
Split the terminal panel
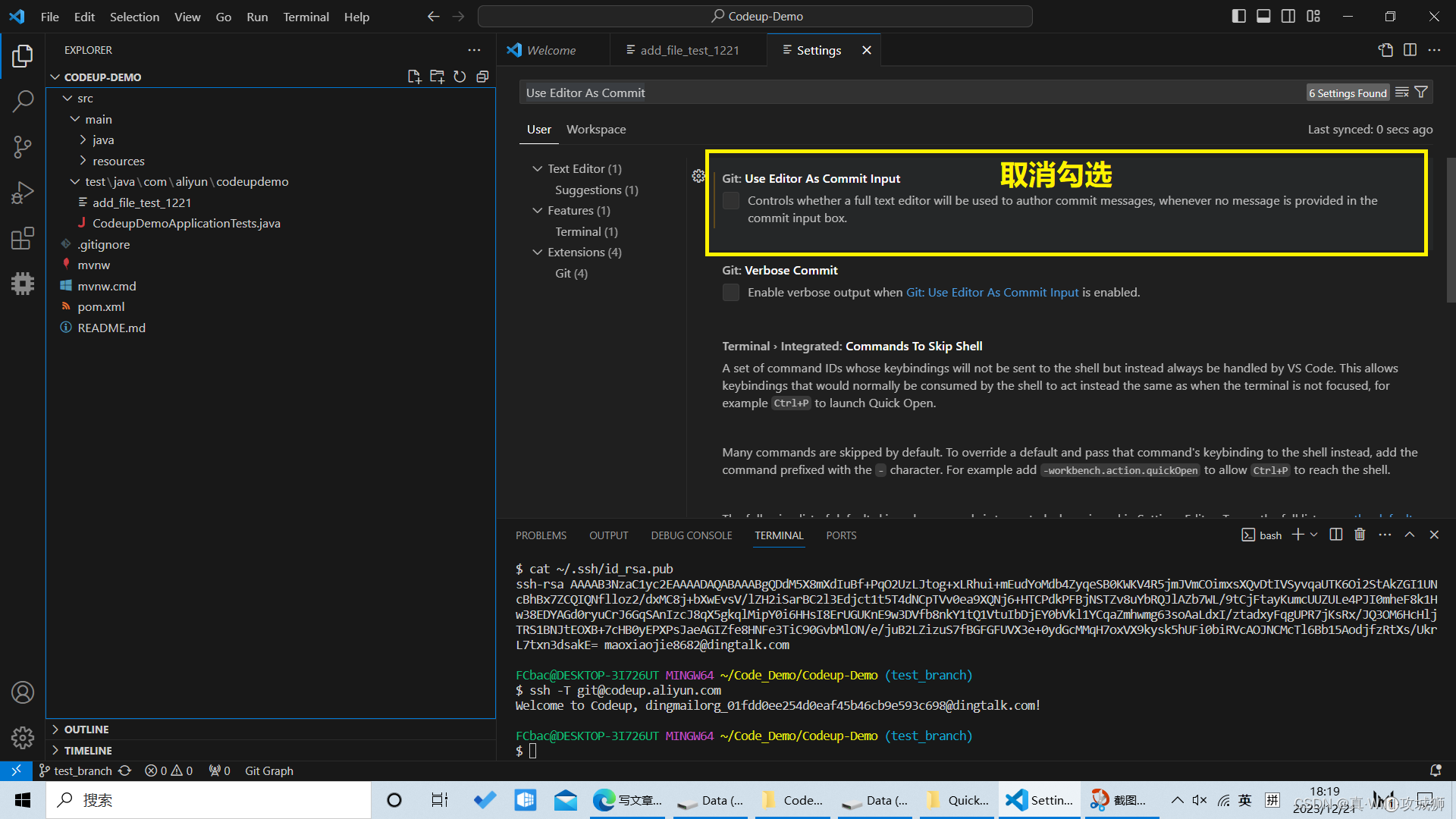1335,535
